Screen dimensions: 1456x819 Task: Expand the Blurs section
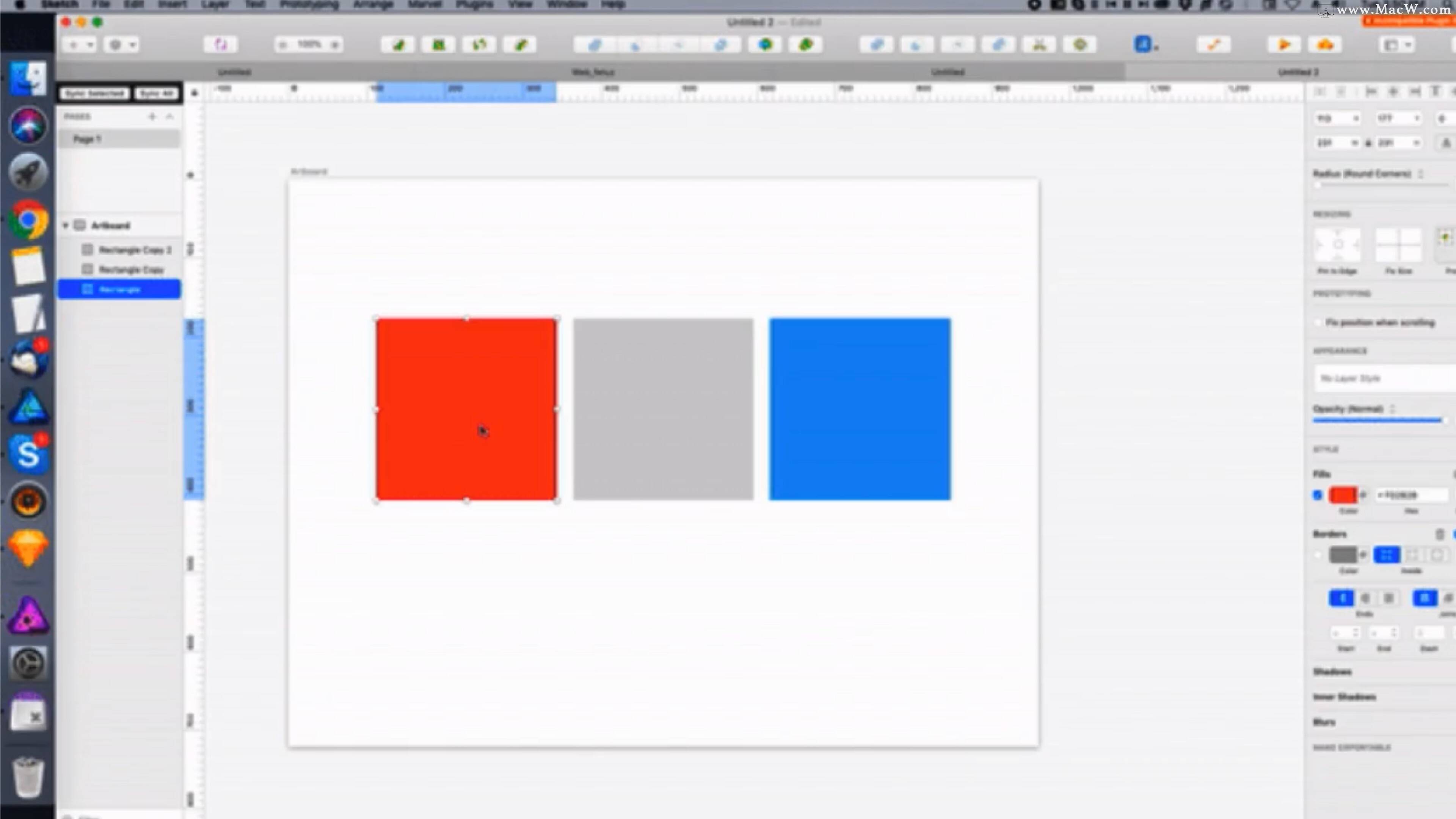(x=1324, y=722)
